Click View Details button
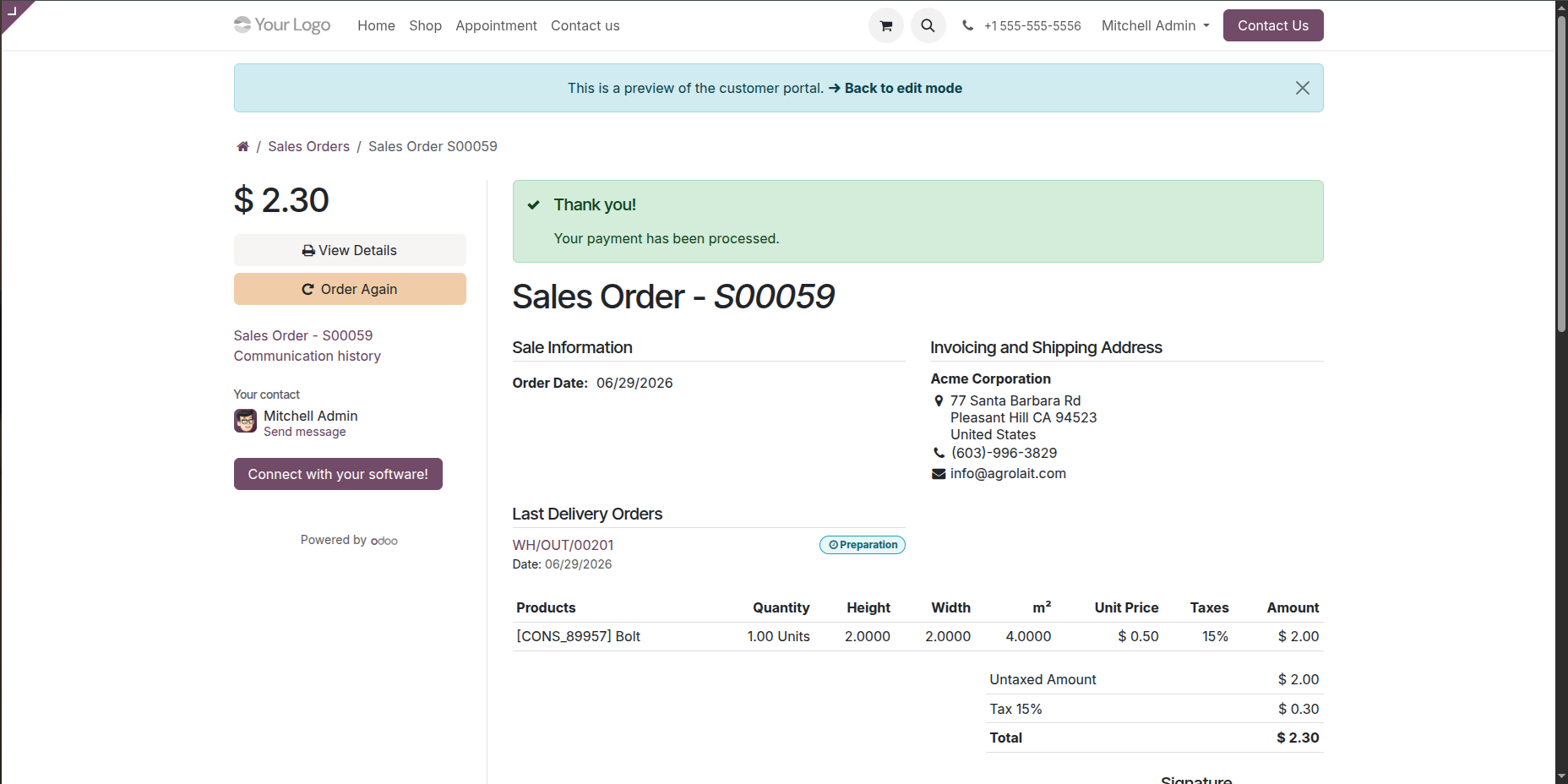Image resolution: width=1568 pixels, height=784 pixels. (x=350, y=250)
